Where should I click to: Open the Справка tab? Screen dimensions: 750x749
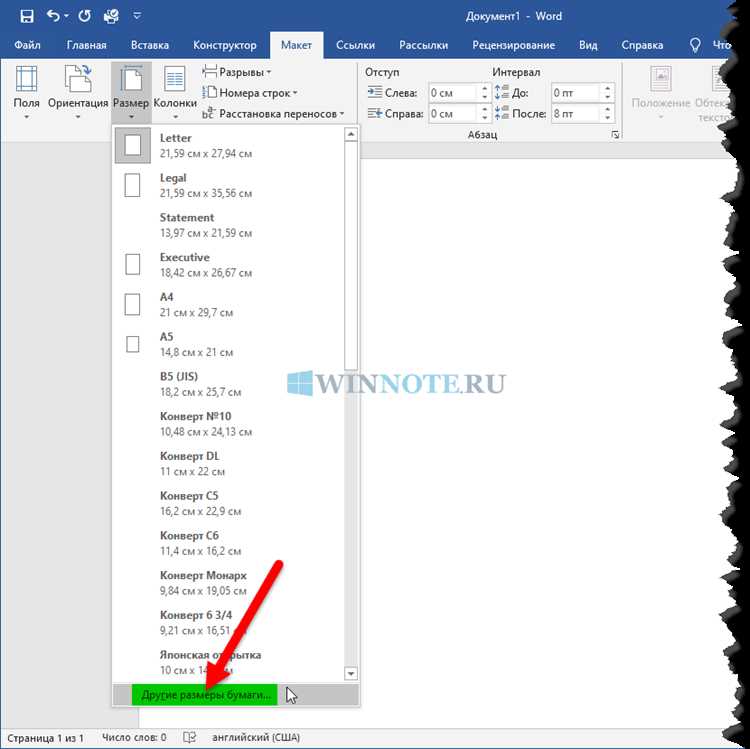642,45
